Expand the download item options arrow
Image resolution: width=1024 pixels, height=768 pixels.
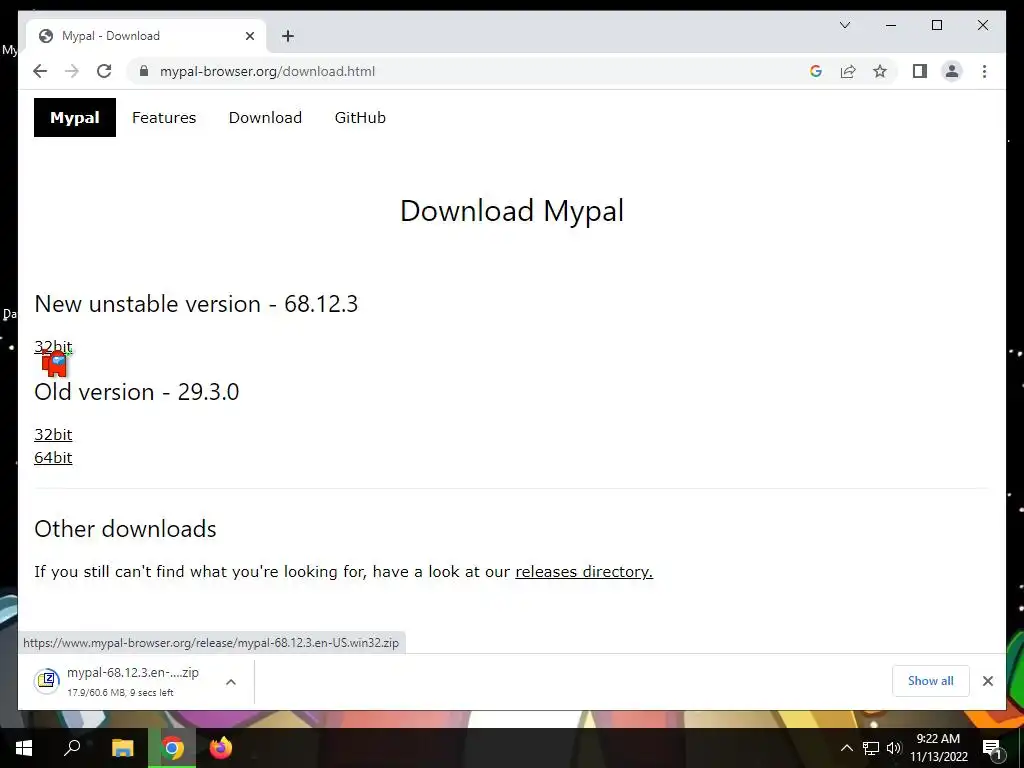point(231,682)
